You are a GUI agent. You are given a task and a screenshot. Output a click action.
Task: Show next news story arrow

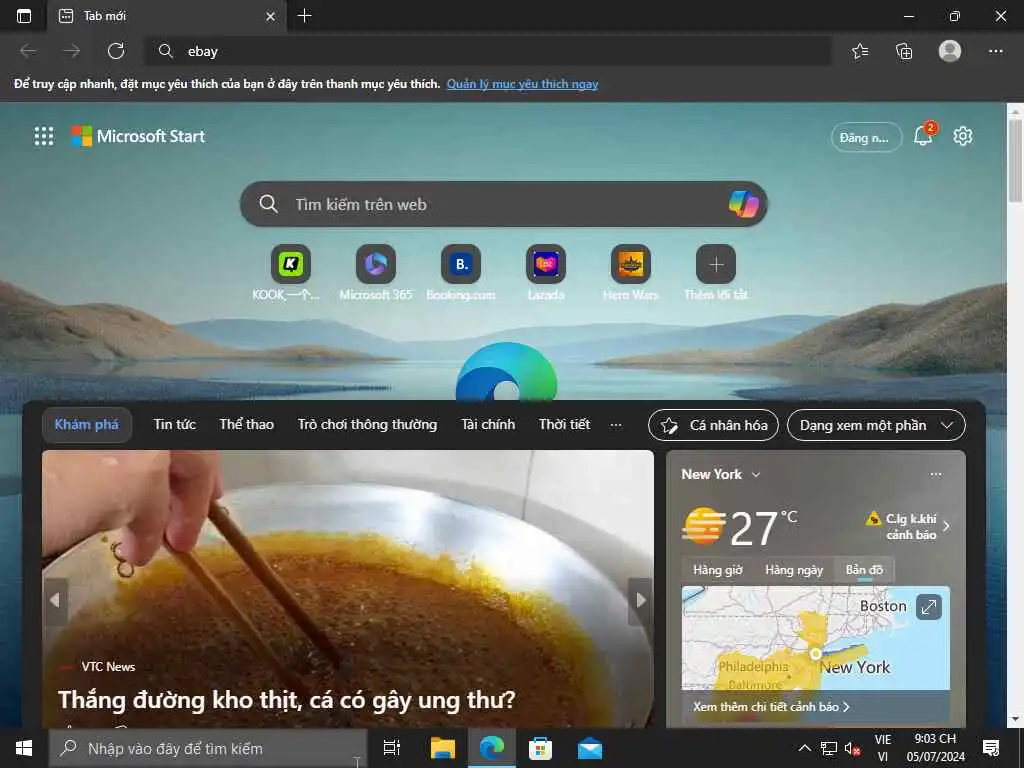641,600
